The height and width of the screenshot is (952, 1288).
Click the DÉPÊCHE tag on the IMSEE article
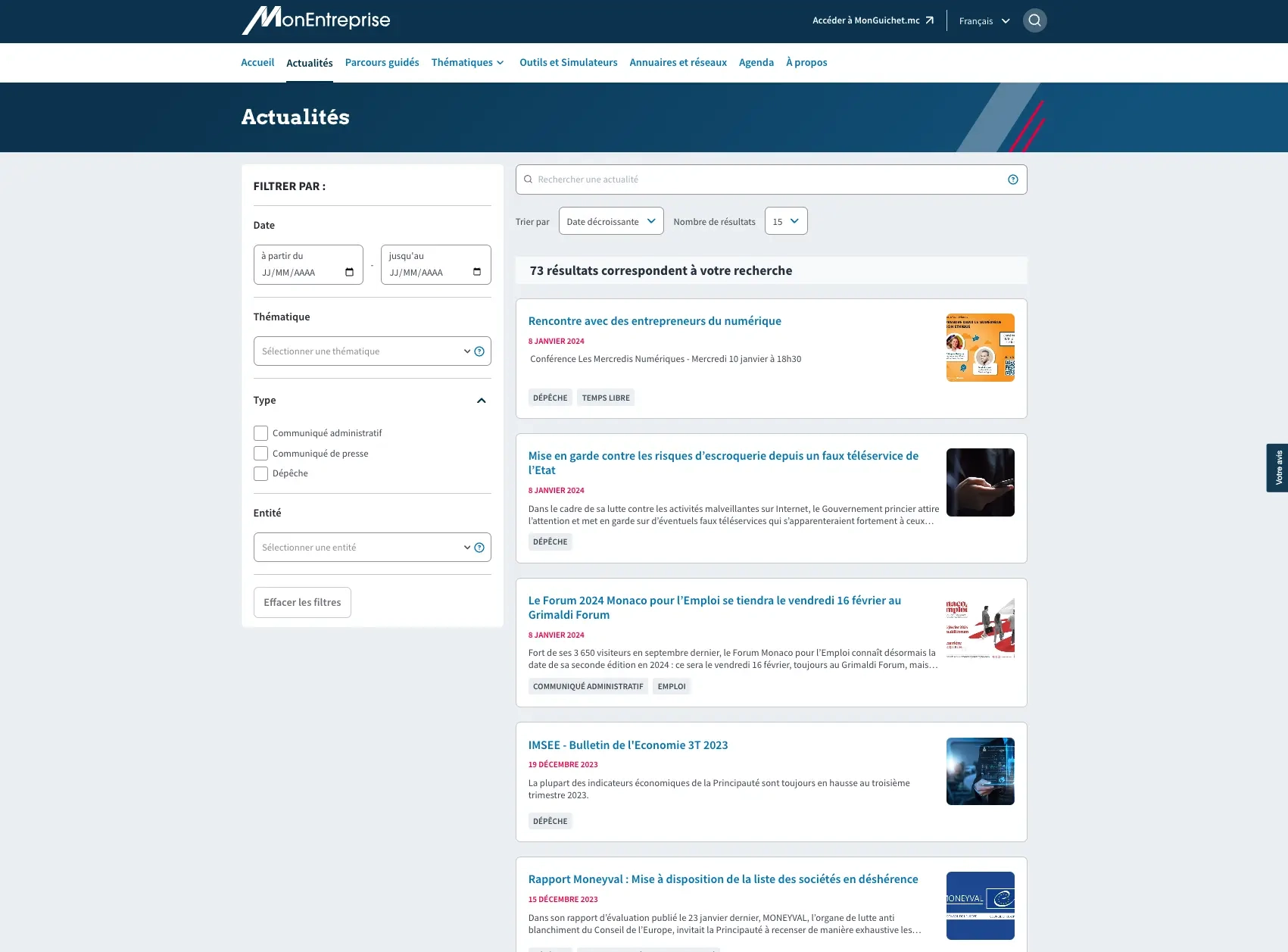click(x=550, y=821)
